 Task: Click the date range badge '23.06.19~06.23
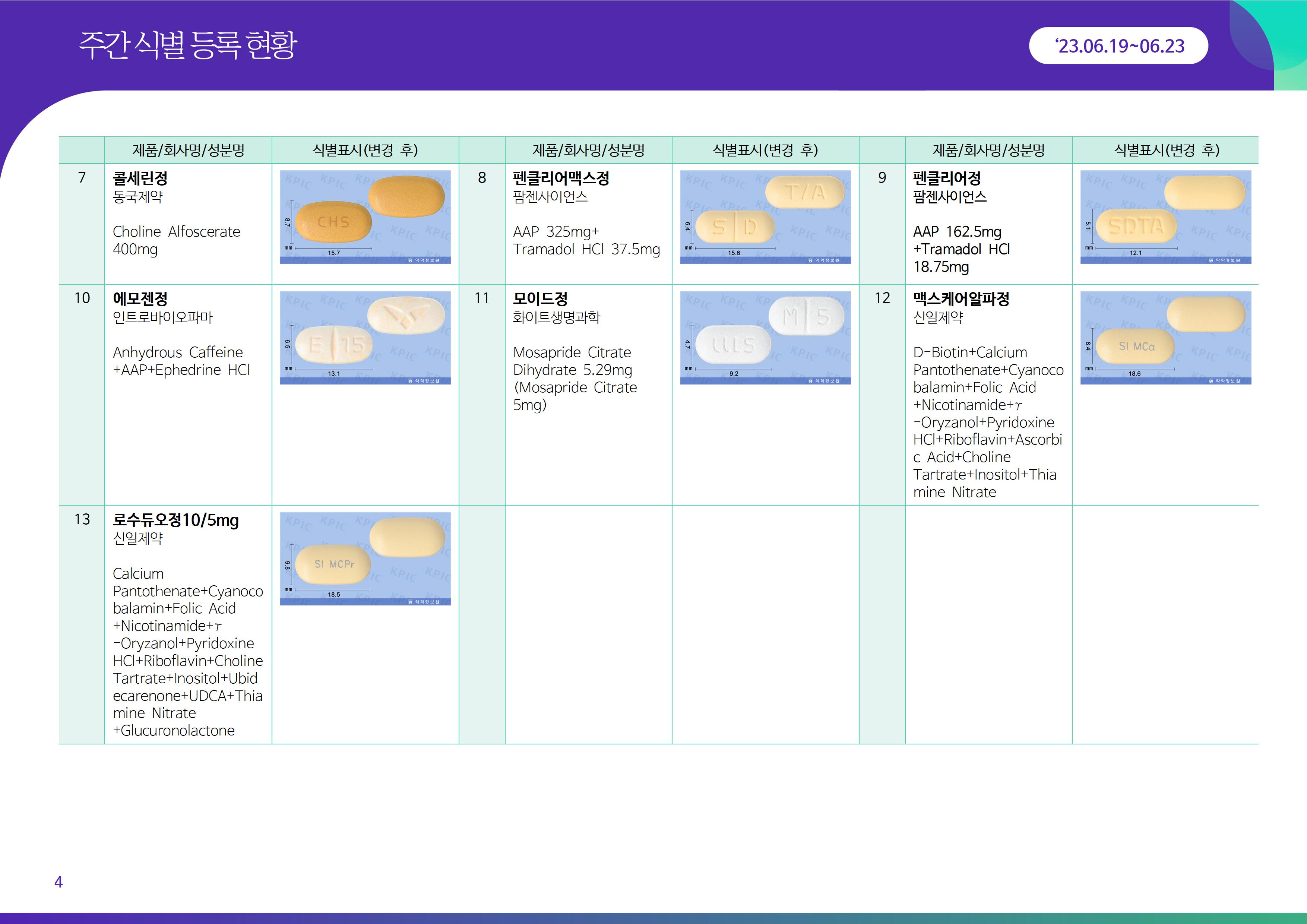click(1118, 45)
